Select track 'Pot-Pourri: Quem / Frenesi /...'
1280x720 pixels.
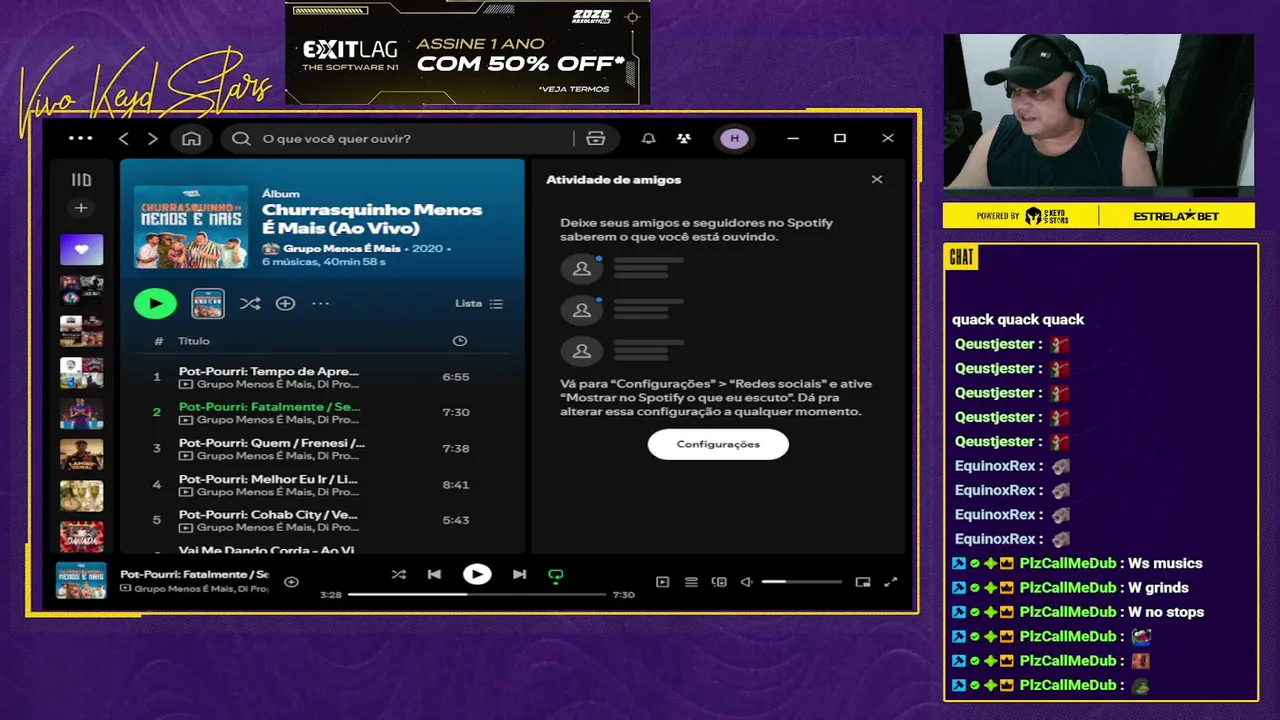(321, 449)
